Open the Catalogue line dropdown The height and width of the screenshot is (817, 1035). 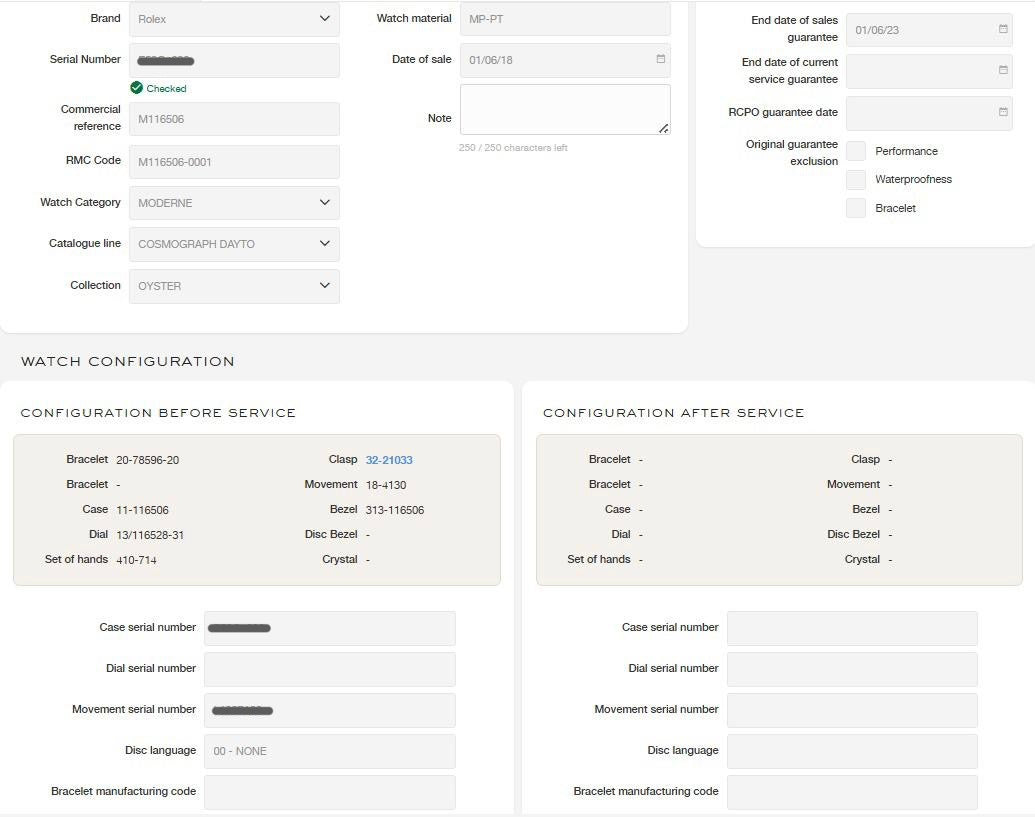pos(234,244)
